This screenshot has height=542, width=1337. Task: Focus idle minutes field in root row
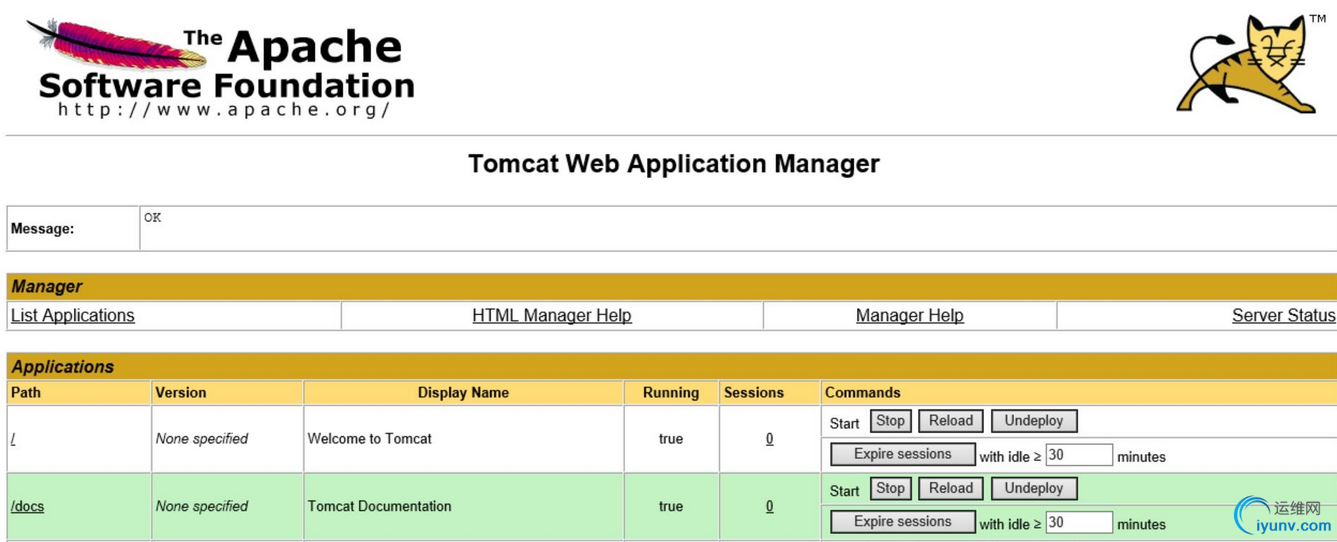pos(1079,455)
